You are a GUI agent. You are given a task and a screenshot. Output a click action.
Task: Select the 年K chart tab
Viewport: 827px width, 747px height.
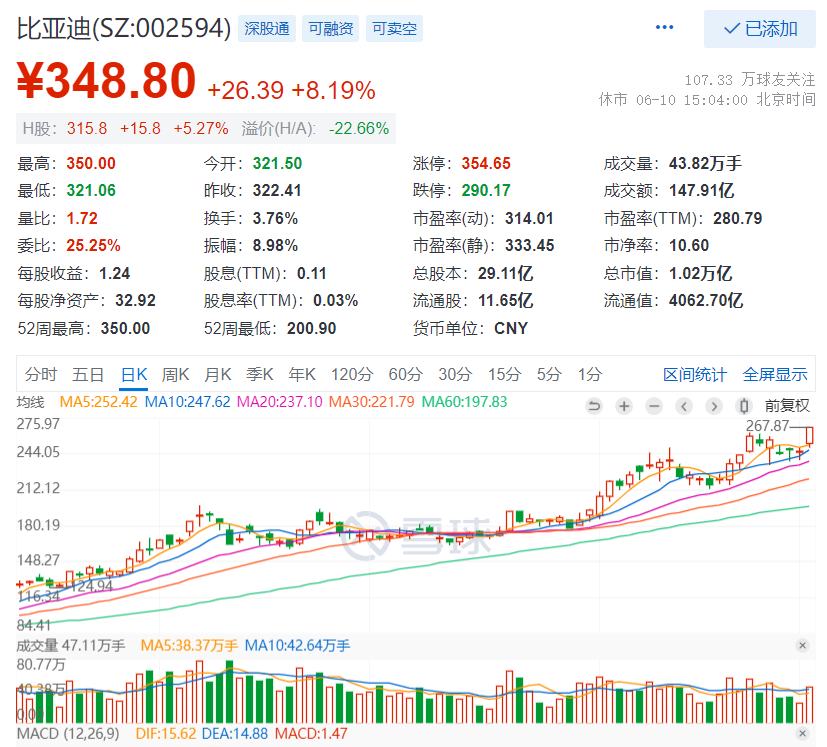pos(302,375)
